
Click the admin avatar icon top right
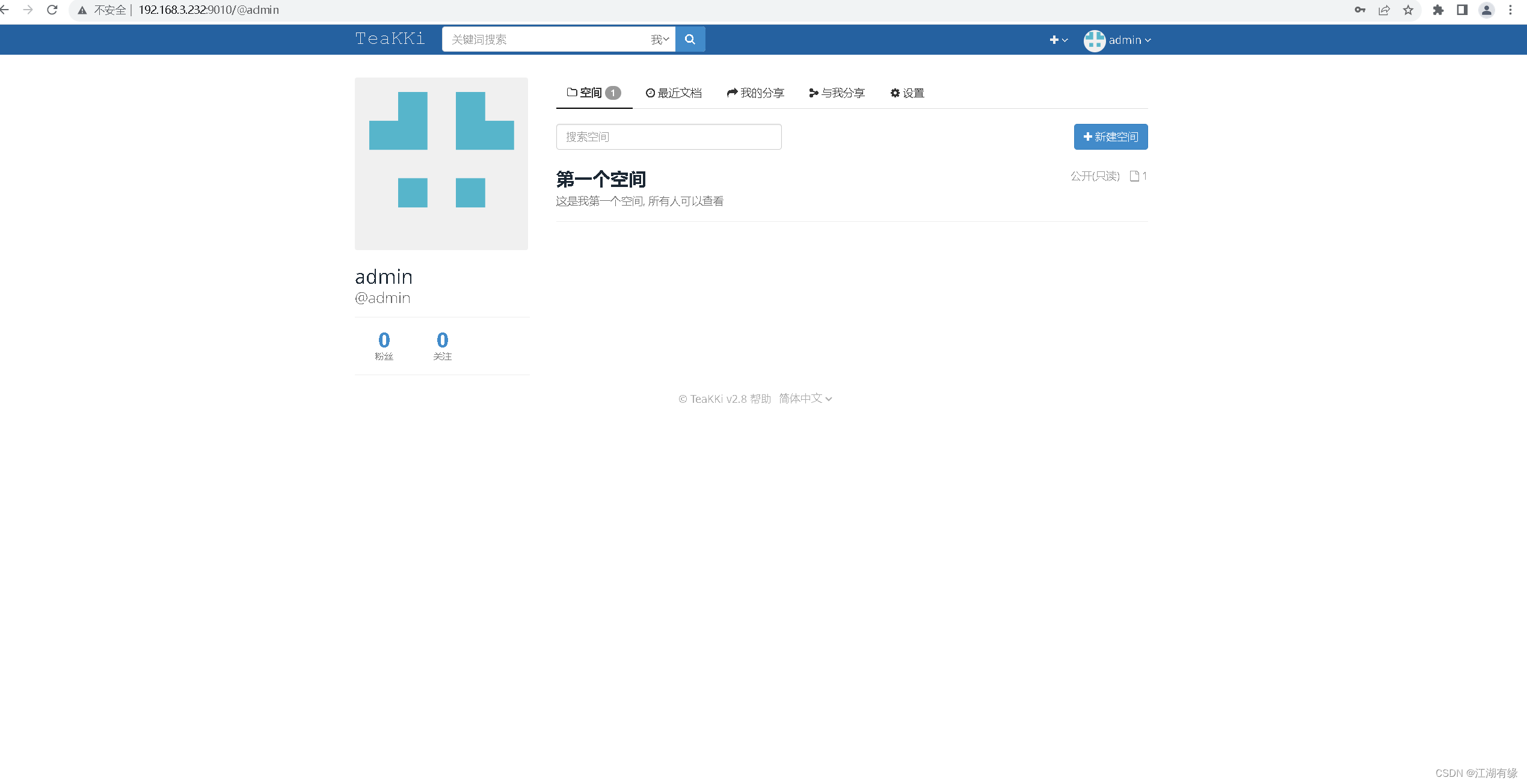[1094, 40]
